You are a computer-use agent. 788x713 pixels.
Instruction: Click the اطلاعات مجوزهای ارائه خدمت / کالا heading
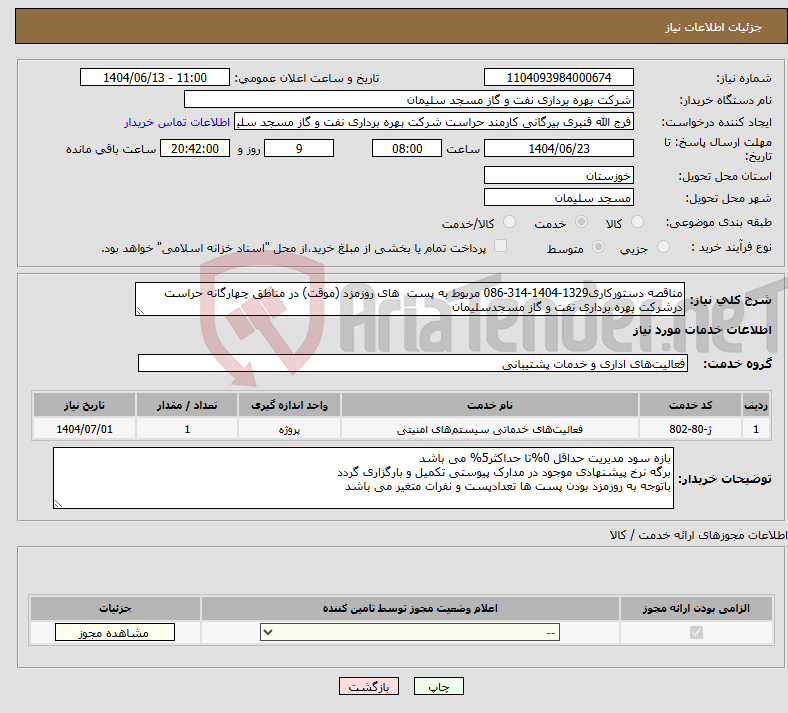pos(698,535)
